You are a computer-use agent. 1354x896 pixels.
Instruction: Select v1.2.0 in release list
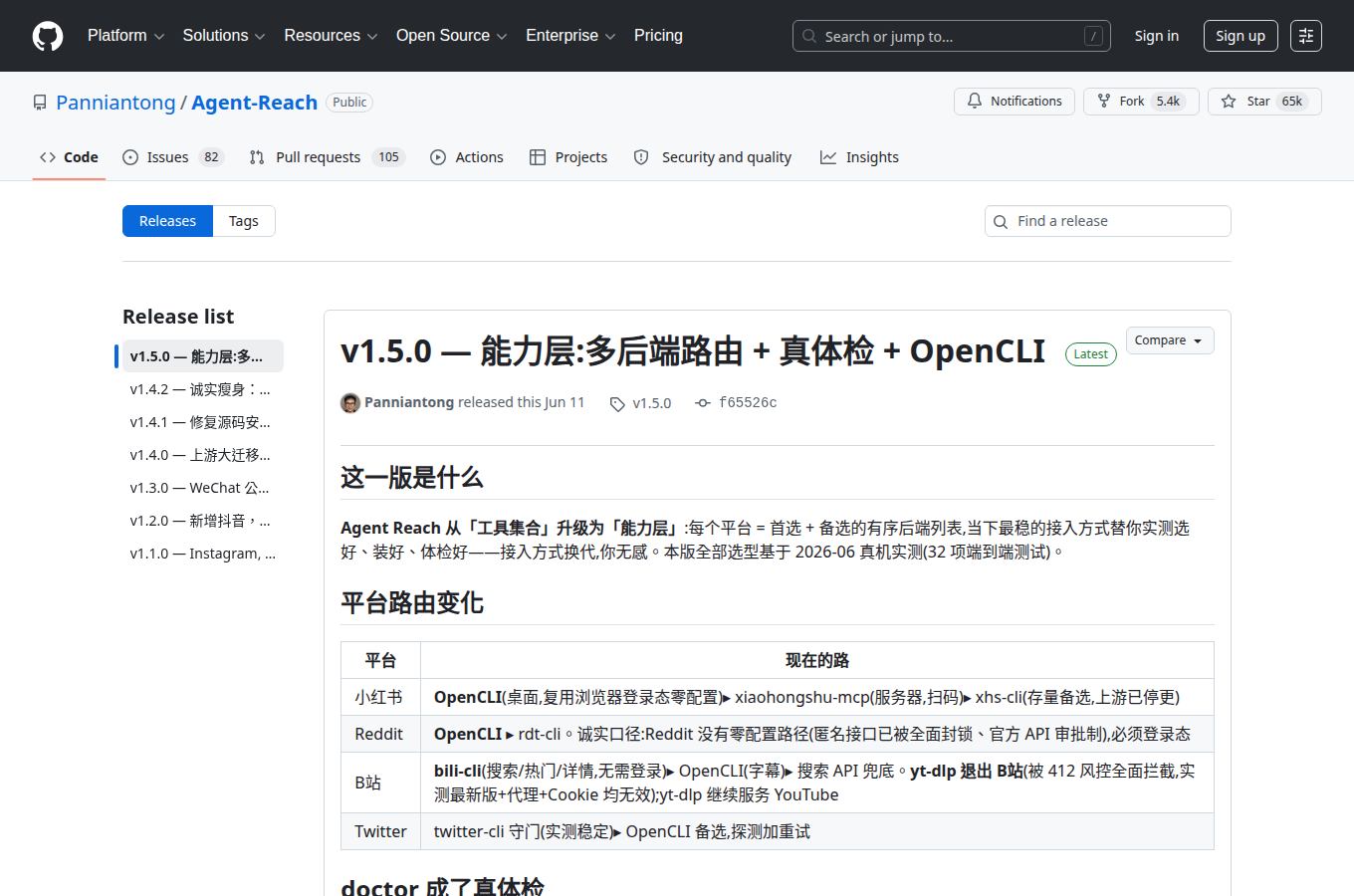[203, 521]
